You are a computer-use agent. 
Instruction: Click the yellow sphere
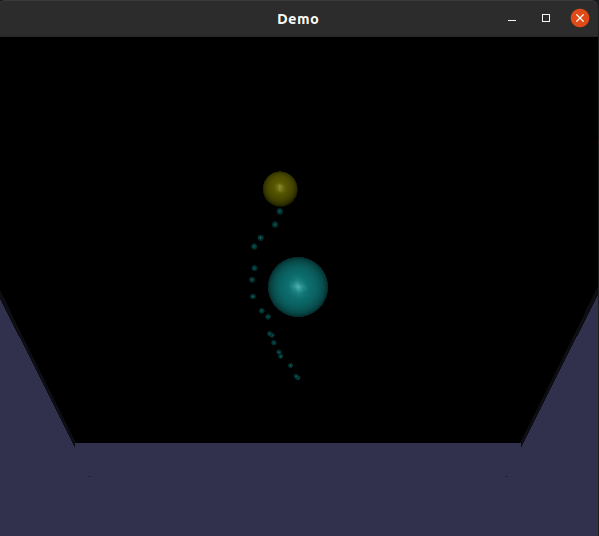[280, 189]
